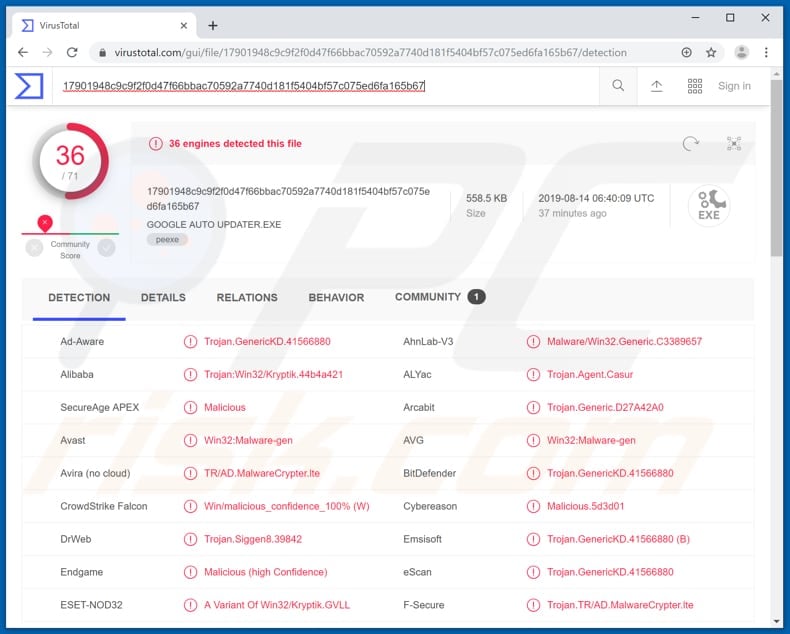
Task: Close the VirusTotal browser tab
Action: (x=184, y=26)
